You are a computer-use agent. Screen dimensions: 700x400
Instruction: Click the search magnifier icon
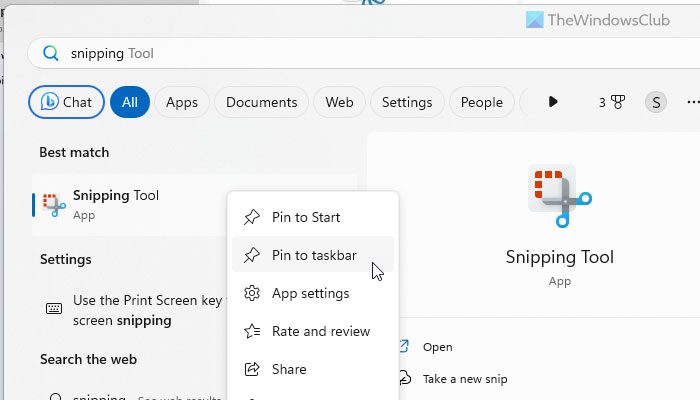point(50,53)
